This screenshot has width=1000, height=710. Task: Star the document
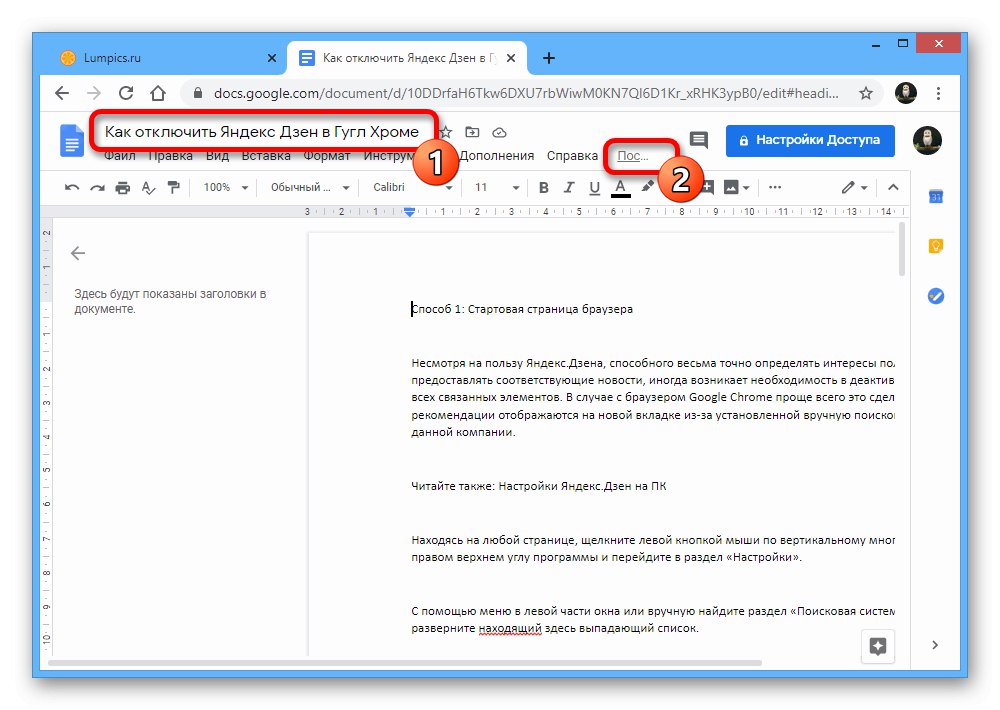click(x=446, y=133)
